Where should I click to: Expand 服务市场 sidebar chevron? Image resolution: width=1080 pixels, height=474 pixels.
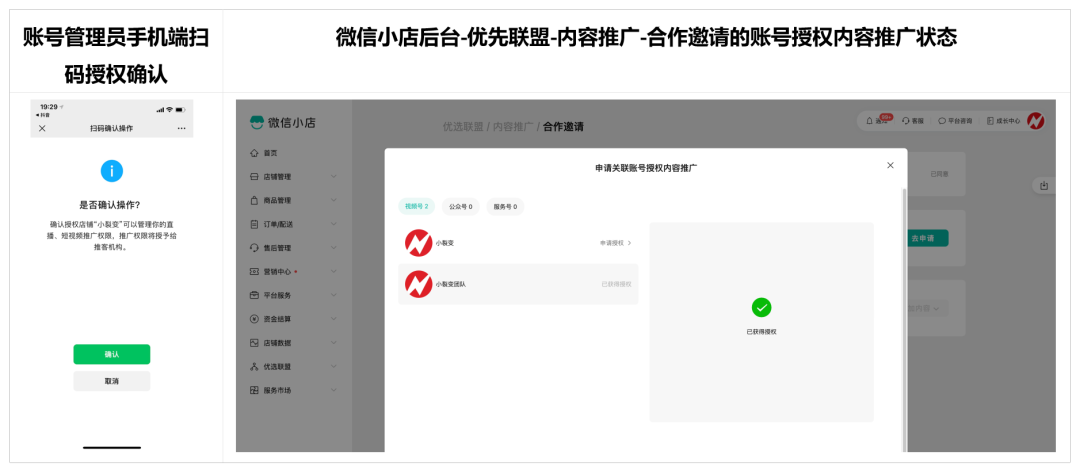coord(334,390)
